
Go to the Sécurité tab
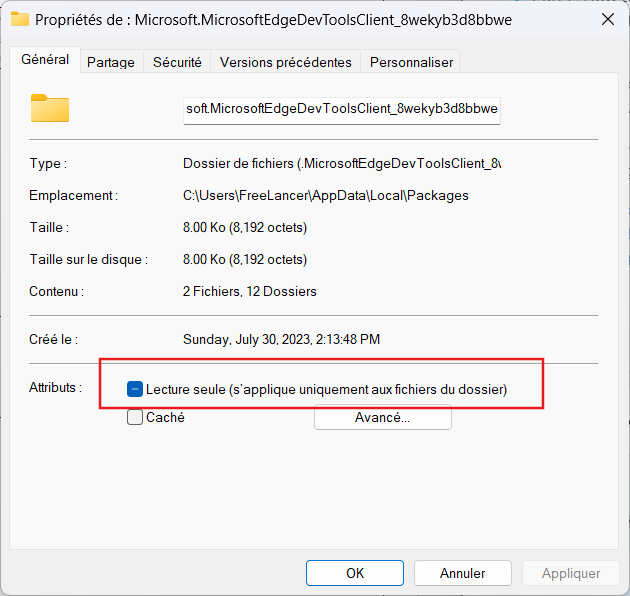[177, 62]
